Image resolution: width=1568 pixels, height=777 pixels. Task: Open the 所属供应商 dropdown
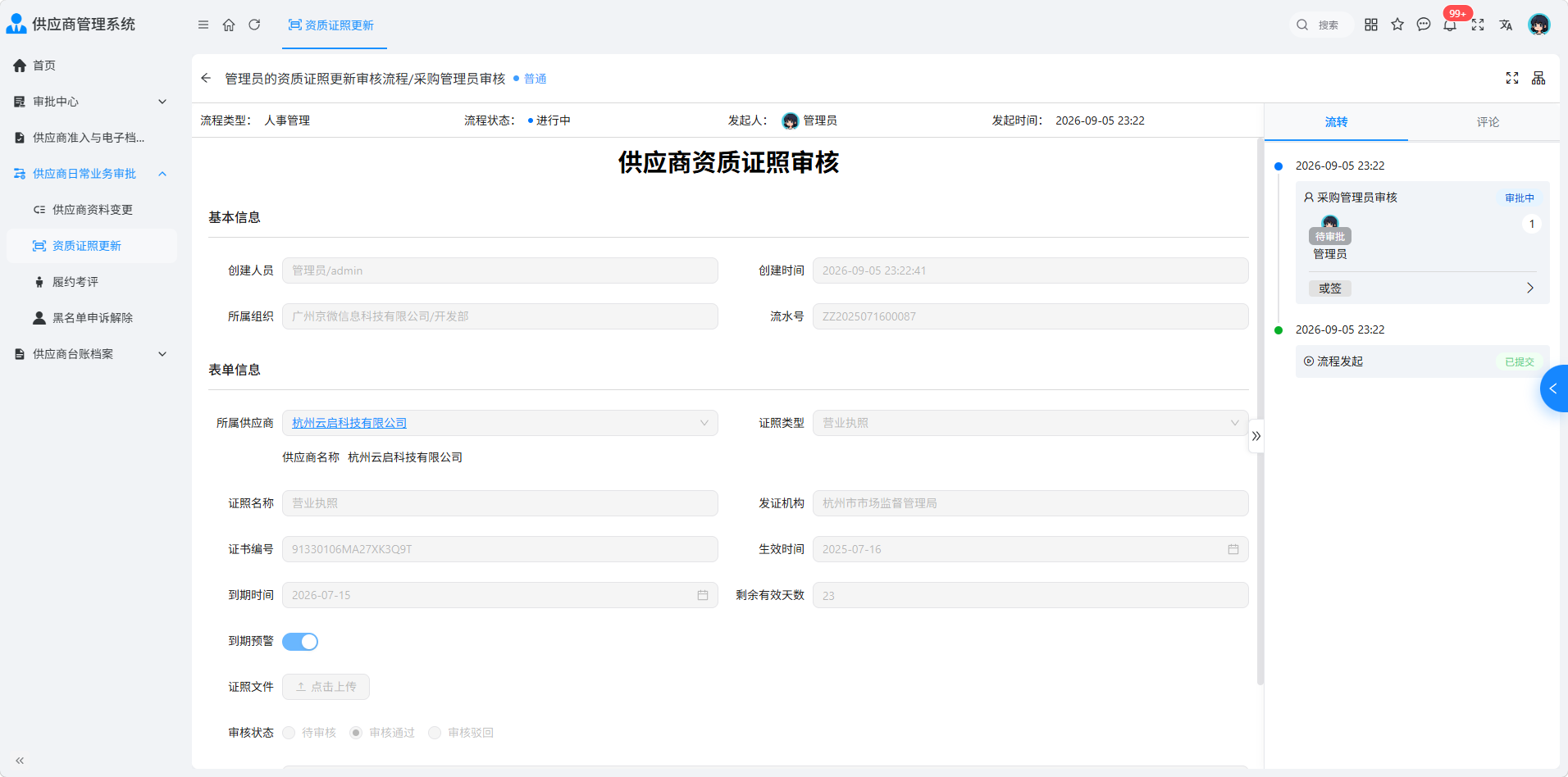pyautogui.click(x=500, y=423)
